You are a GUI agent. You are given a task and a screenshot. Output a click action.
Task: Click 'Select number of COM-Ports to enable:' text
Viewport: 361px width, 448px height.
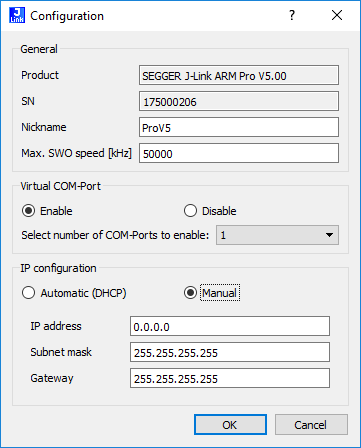115,235
